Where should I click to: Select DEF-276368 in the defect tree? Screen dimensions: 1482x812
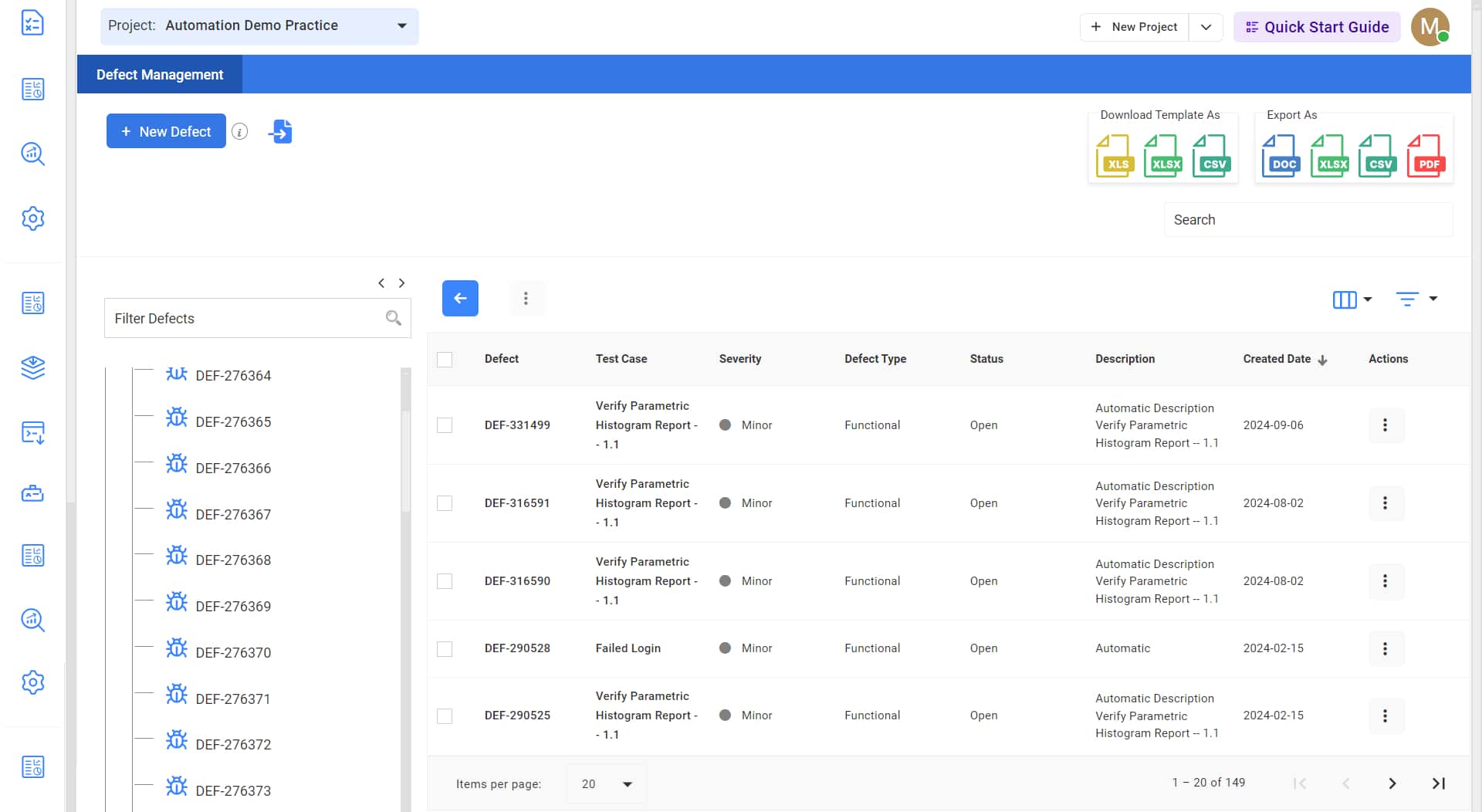coord(233,560)
